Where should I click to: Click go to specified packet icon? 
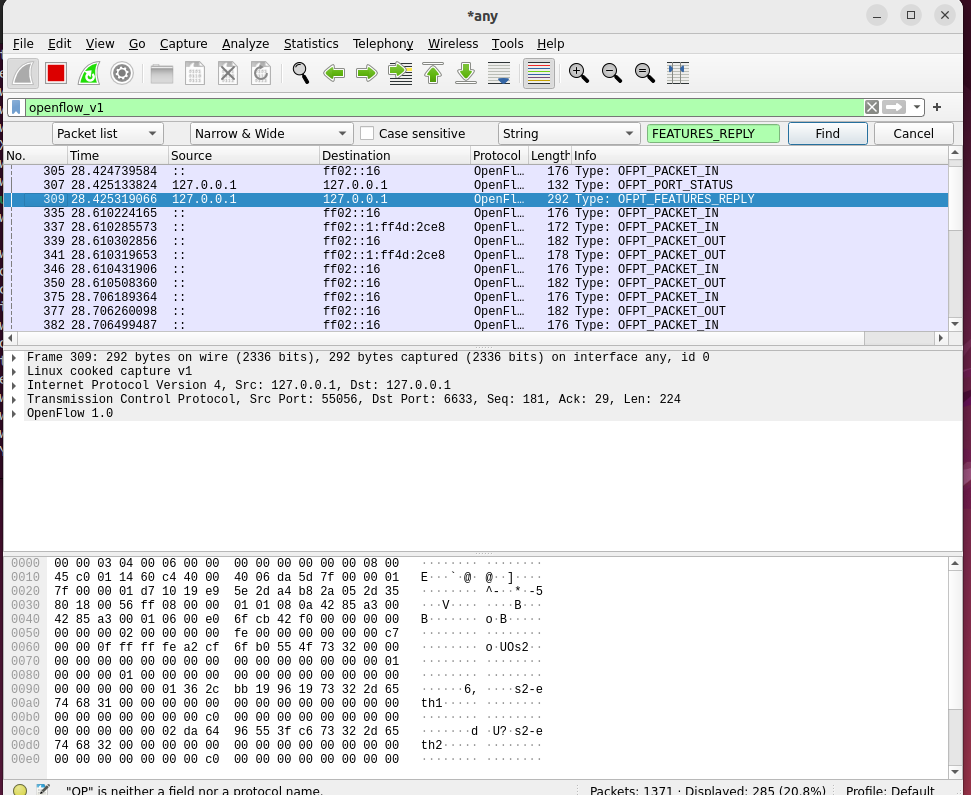click(400, 74)
